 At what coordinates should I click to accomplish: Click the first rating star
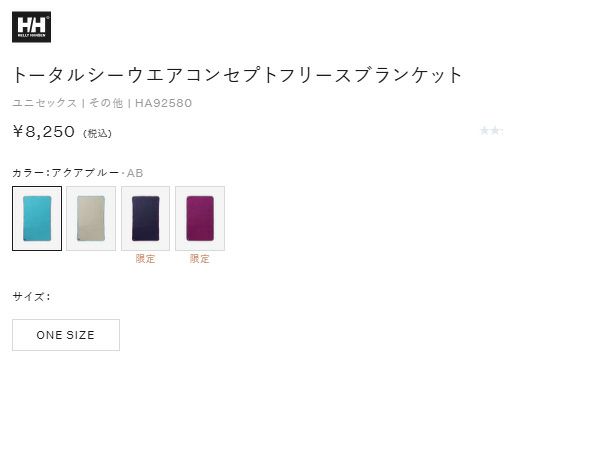(484, 131)
